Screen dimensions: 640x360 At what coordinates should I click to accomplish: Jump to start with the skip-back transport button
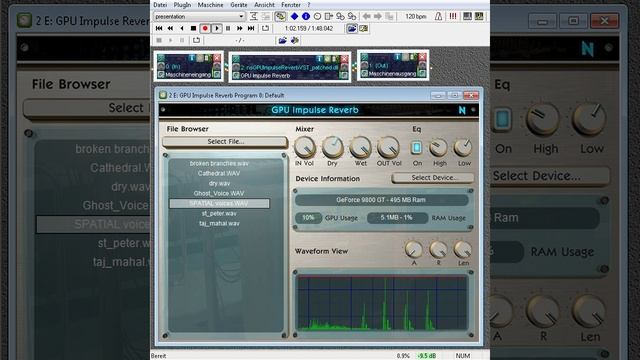(159, 28)
